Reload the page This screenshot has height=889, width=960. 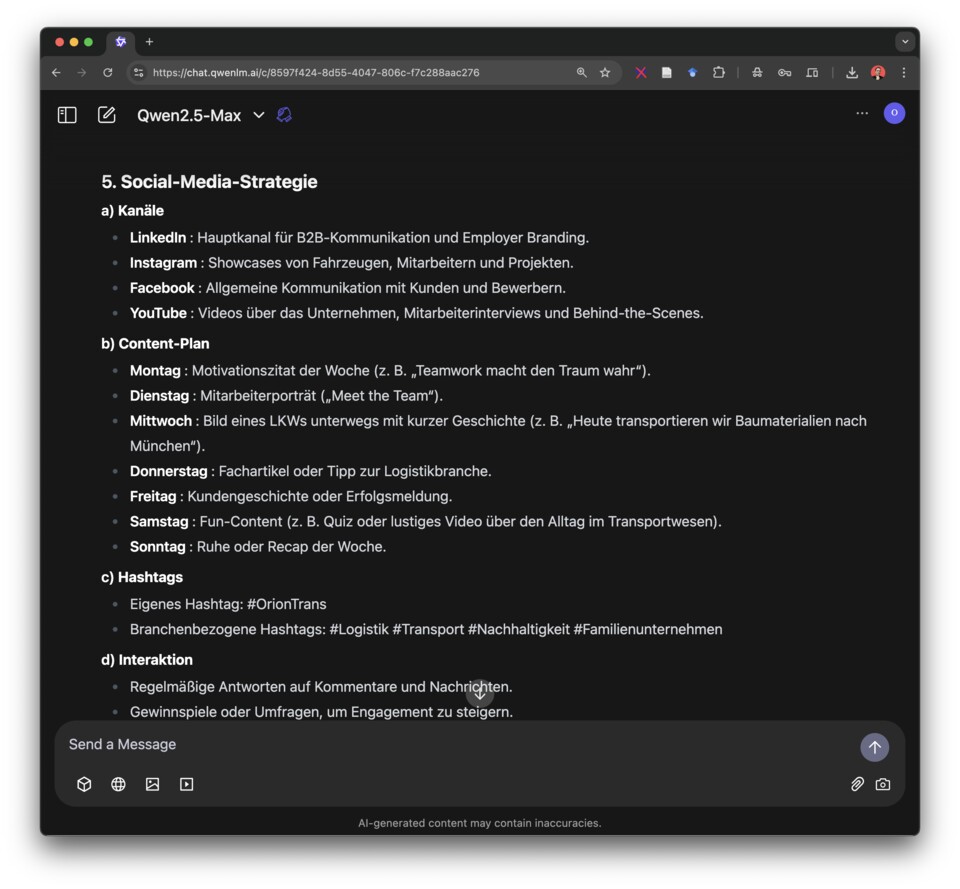pyautogui.click(x=108, y=73)
